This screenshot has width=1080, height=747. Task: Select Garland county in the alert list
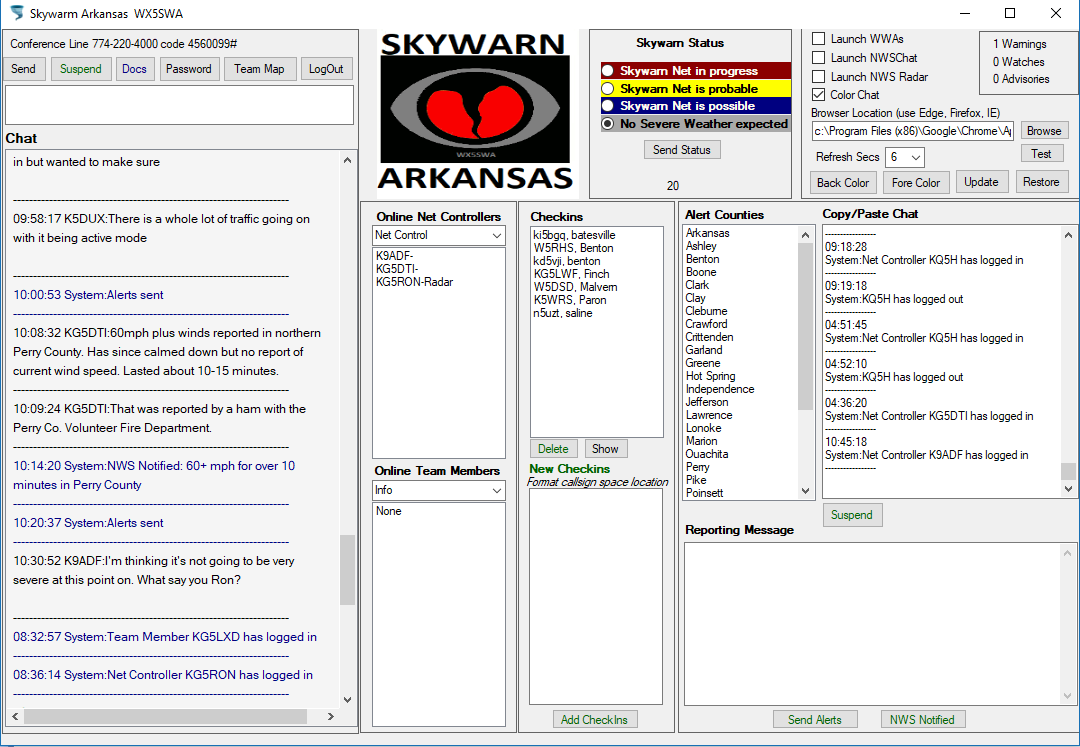click(704, 350)
